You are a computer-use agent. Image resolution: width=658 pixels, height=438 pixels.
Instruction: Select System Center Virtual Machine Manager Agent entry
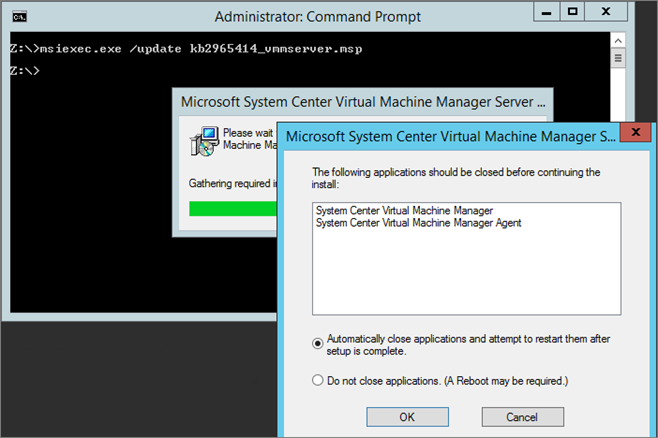point(418,223)
